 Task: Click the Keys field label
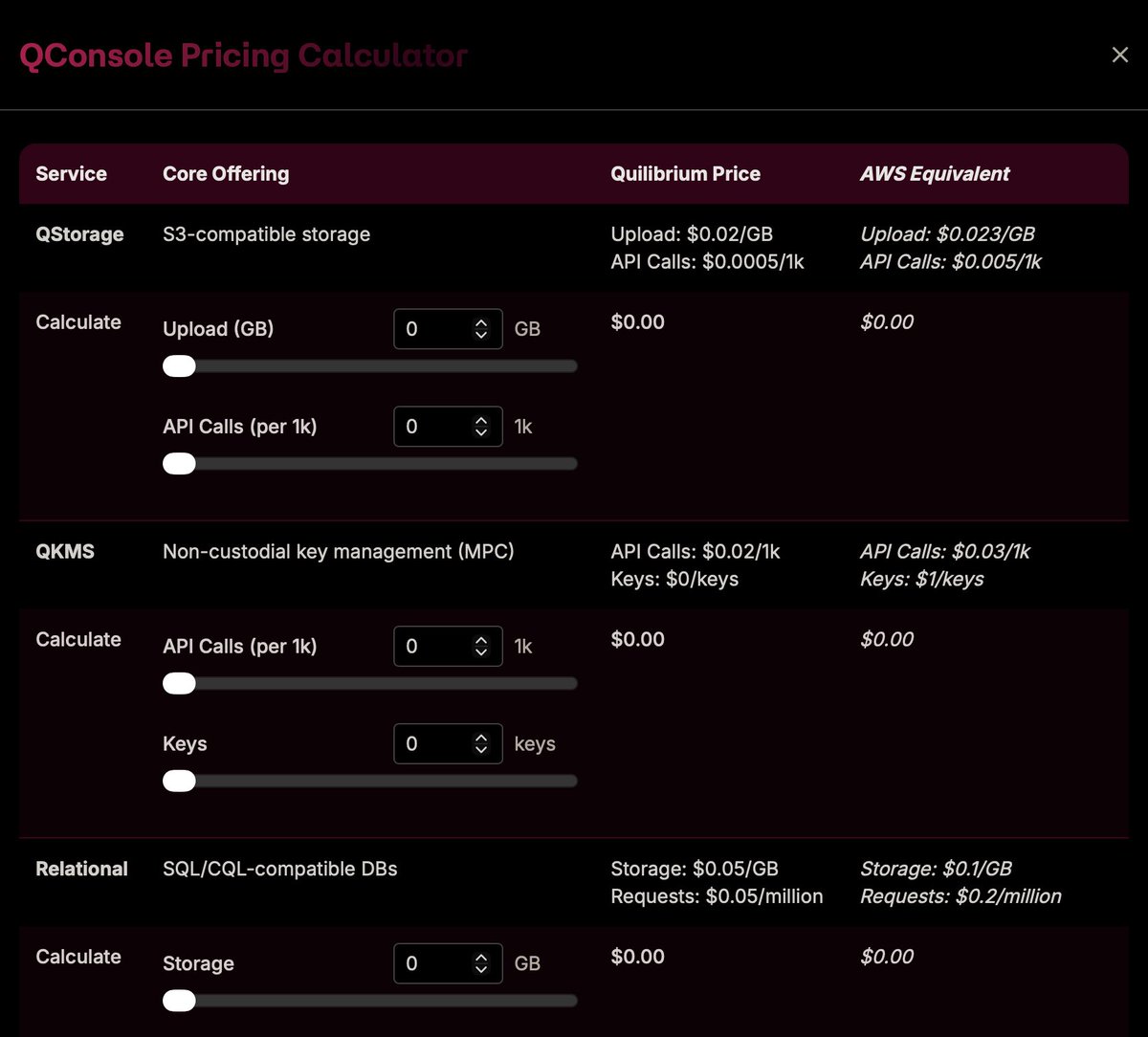click(x=185, y=744)
